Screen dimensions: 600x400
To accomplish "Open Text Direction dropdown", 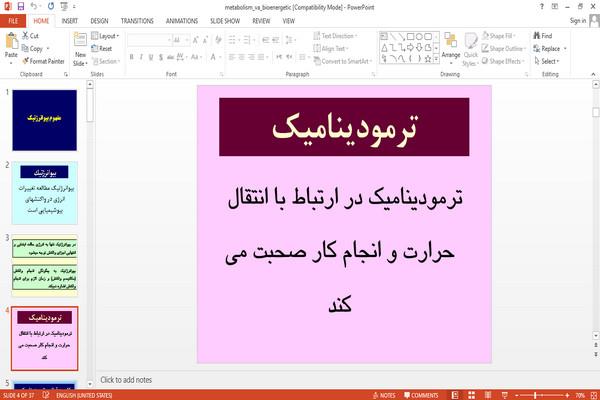I will click(335, 36).
